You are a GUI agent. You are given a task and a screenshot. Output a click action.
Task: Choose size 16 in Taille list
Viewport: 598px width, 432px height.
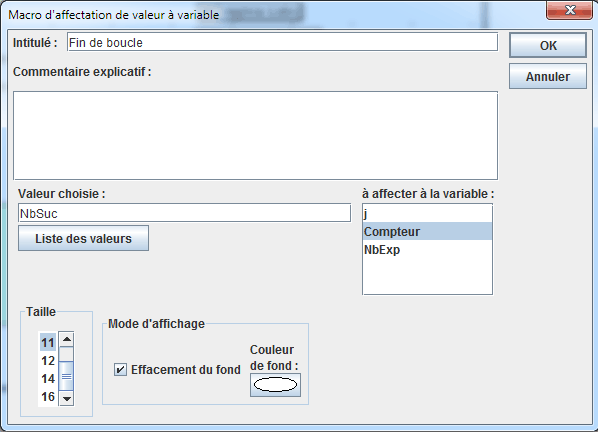pyautogui.click(x=48, y=397)
